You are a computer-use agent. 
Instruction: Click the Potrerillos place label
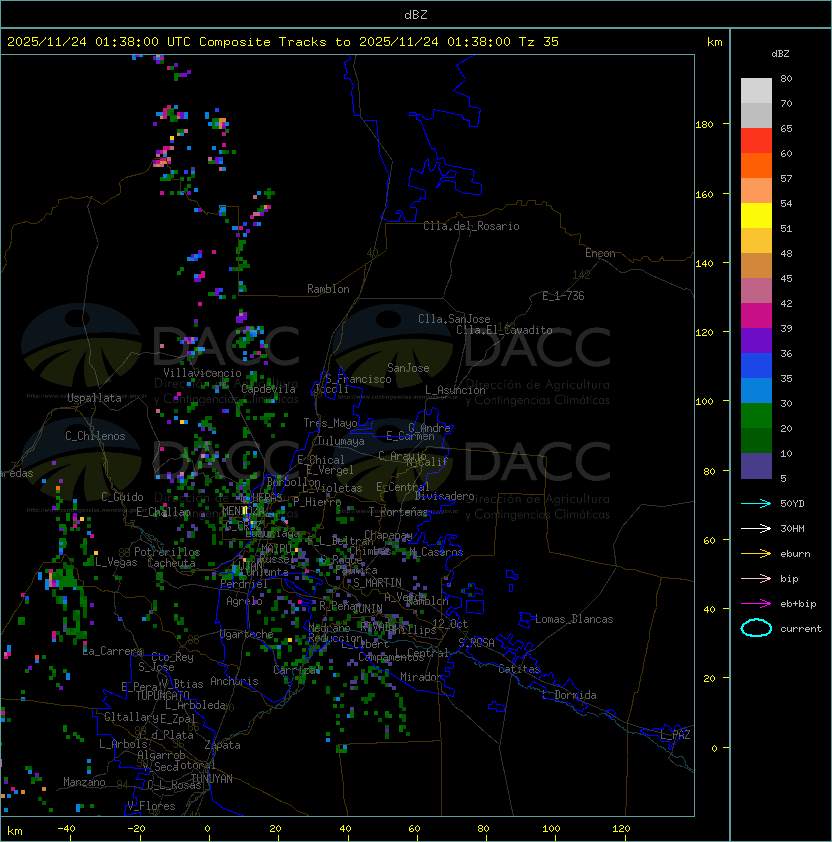point(167,552)
